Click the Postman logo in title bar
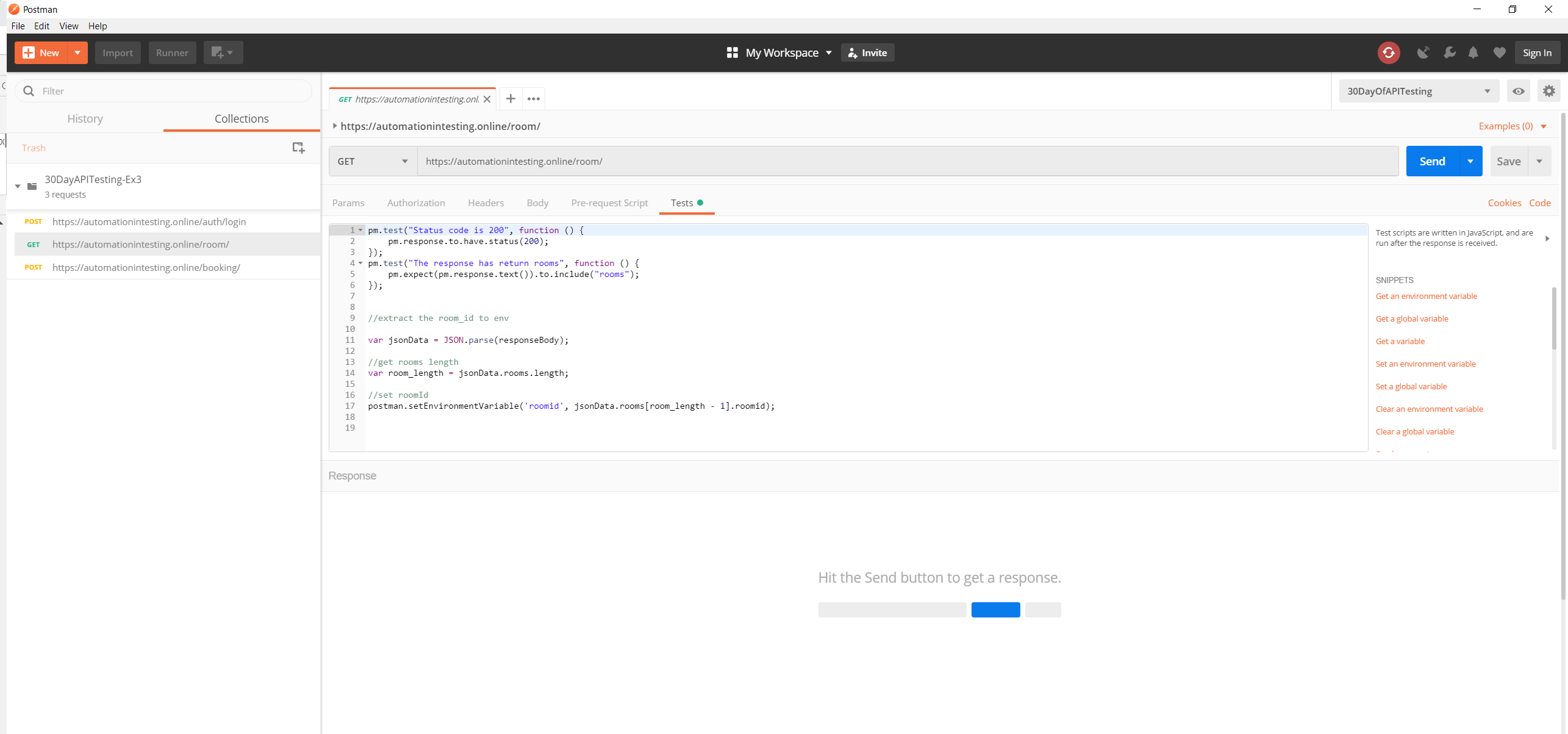This screenshot has width=1568, height=734. coord(13,9)
